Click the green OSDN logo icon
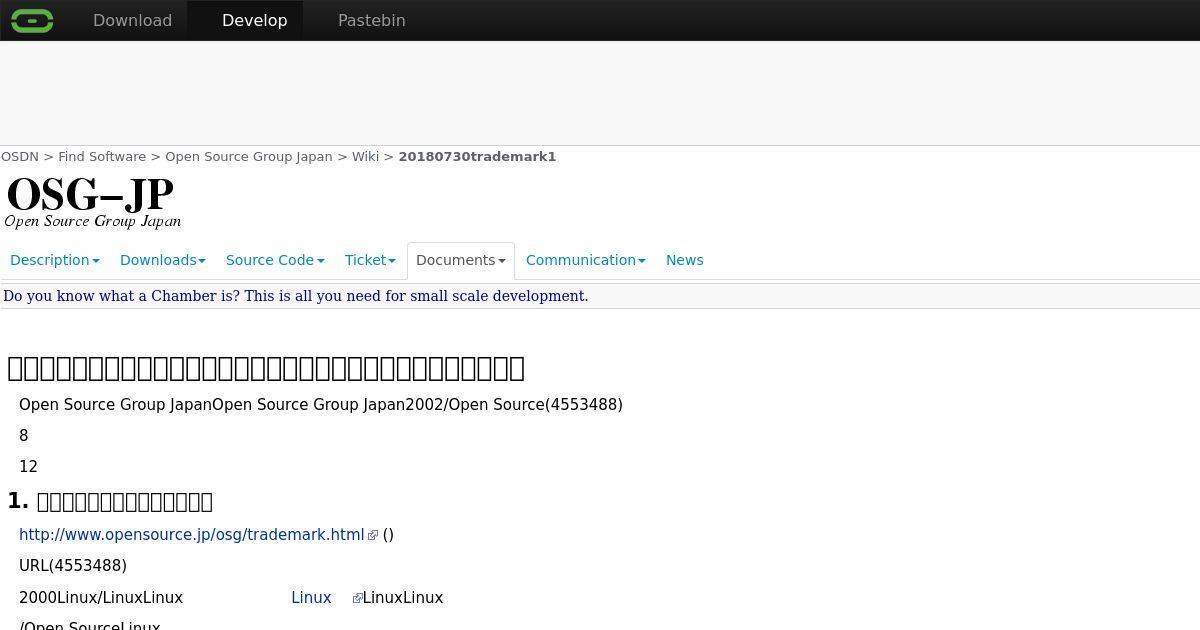The width and height of the screenshot is (1200, 630). pyautogui.click(x=32, y=20)
